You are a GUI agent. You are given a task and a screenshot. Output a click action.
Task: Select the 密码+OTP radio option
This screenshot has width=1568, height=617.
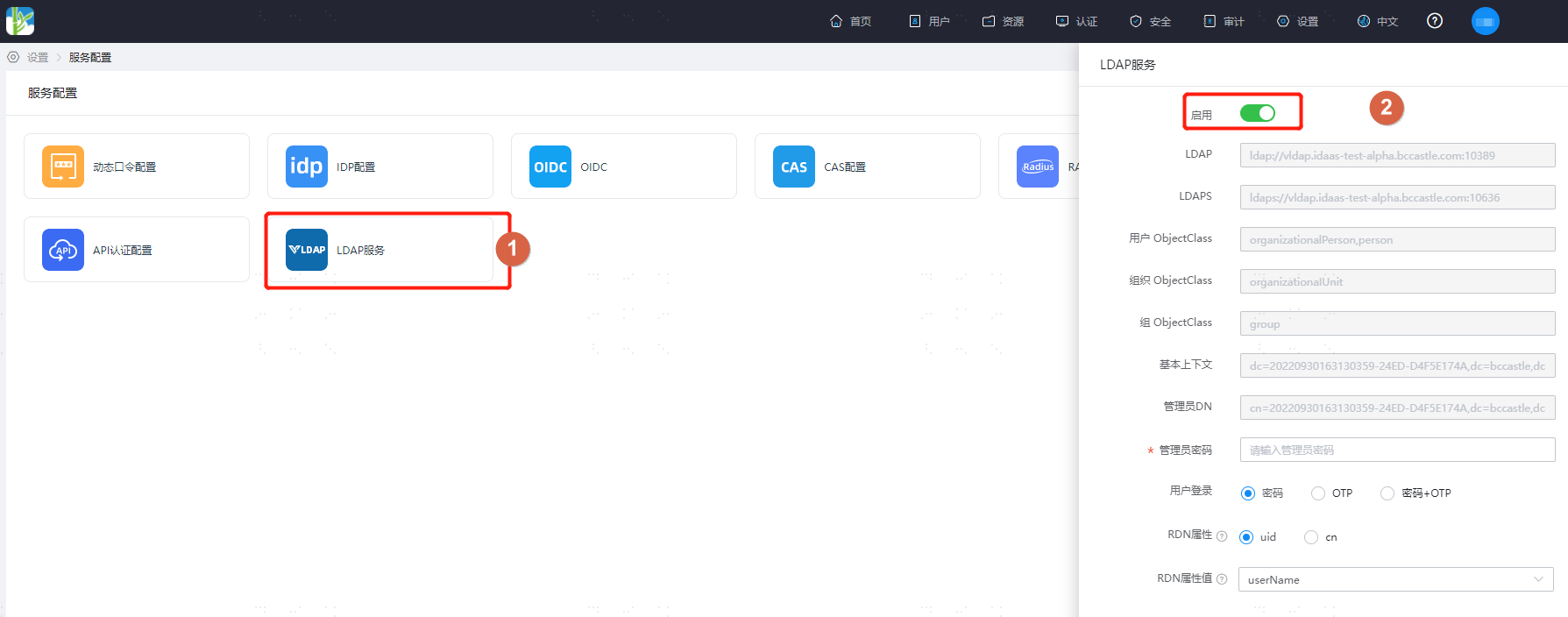click(1387, 493)
